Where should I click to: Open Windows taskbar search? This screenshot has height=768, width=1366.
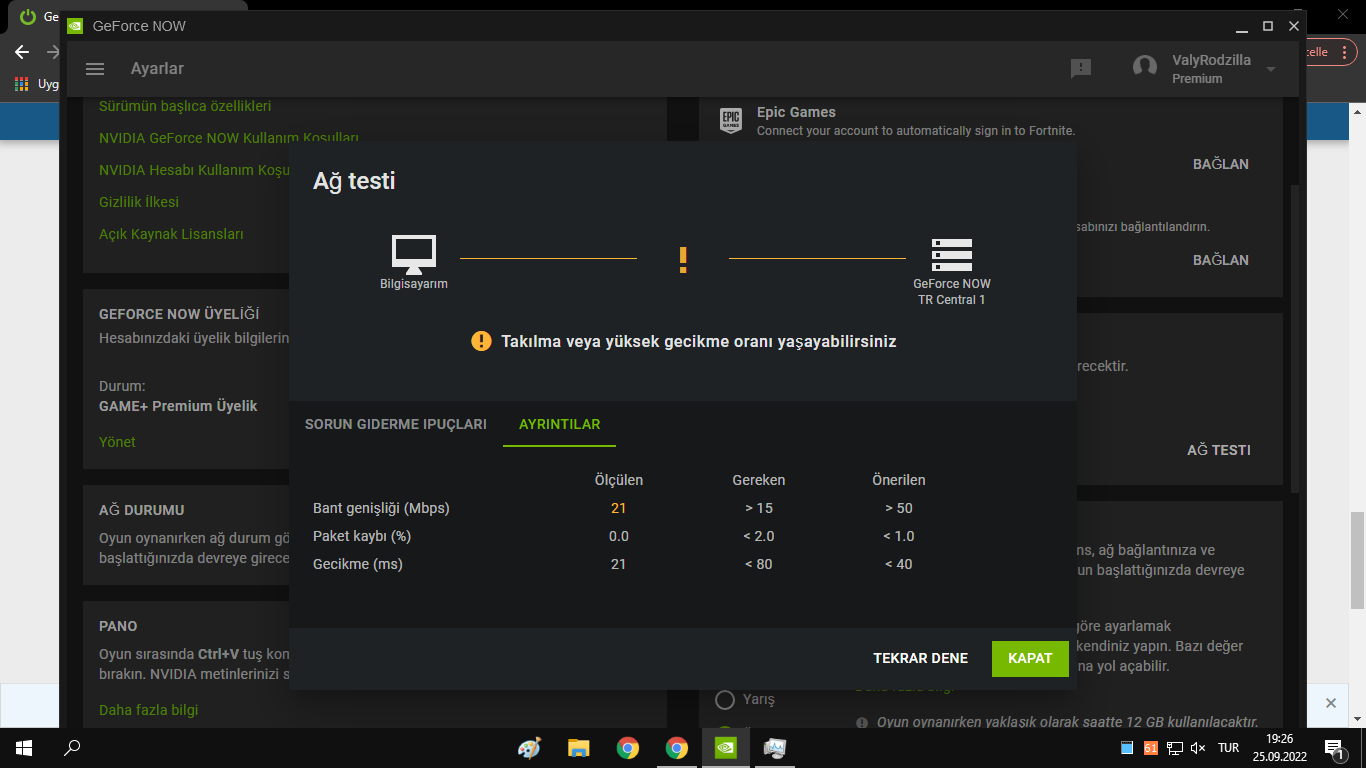(x=72, y=747)
